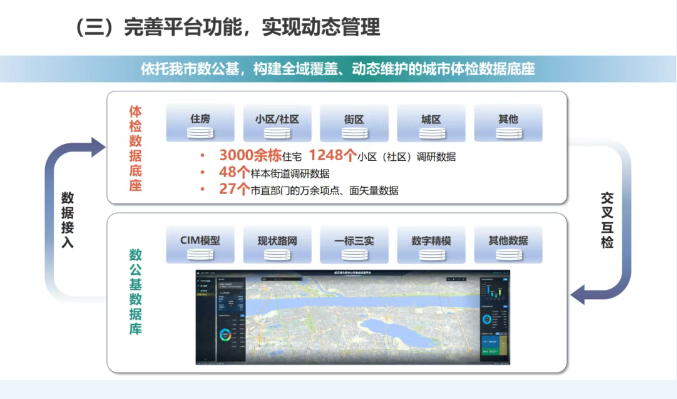The height and width of the screenshot is (399, 677).
Task: Click the 3D city map screenshot
Action: pyautogui.click(x=353, y=317)
